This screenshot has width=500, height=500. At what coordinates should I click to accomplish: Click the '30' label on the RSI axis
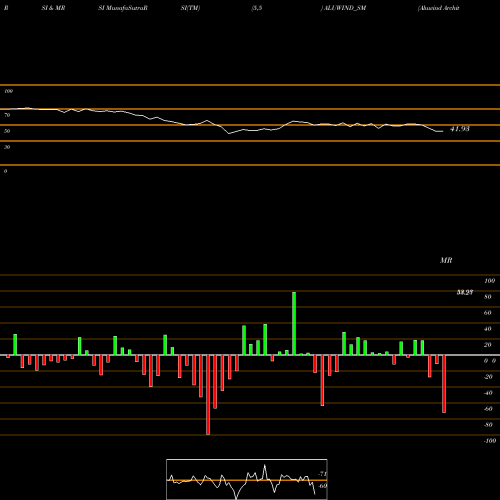click(7, 147)
